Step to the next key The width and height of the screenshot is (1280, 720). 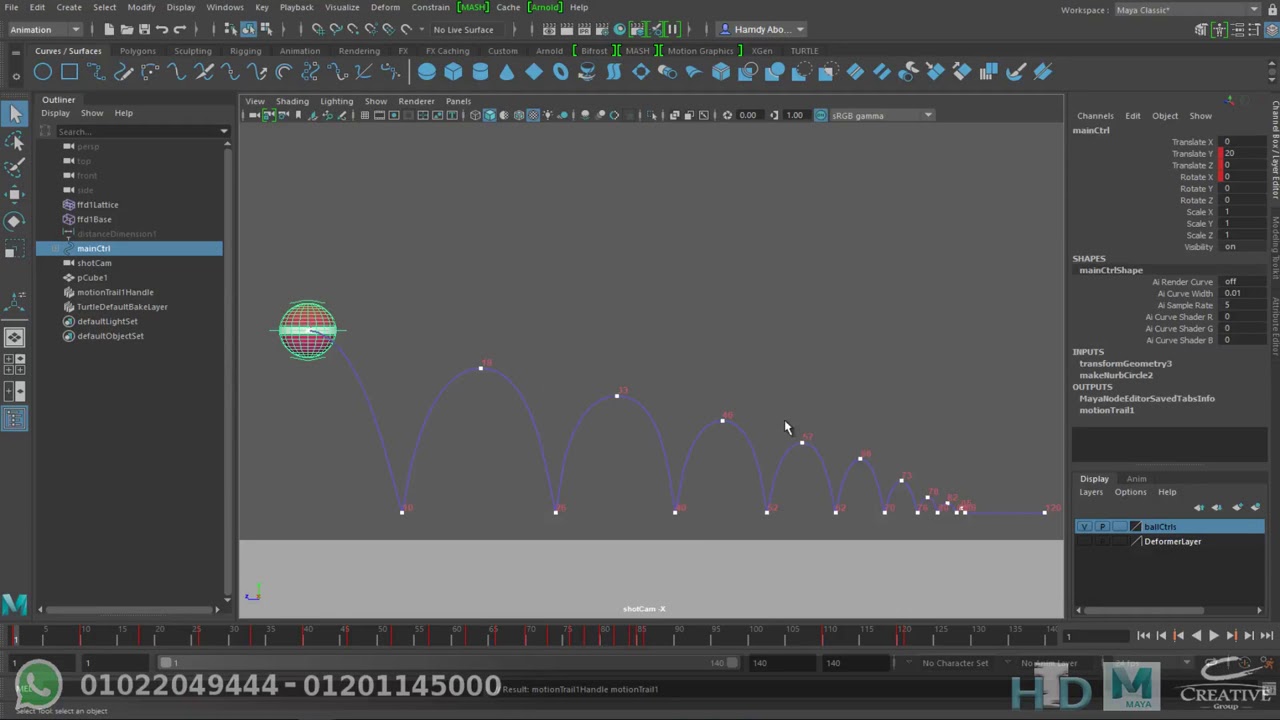coord(1231,635)
